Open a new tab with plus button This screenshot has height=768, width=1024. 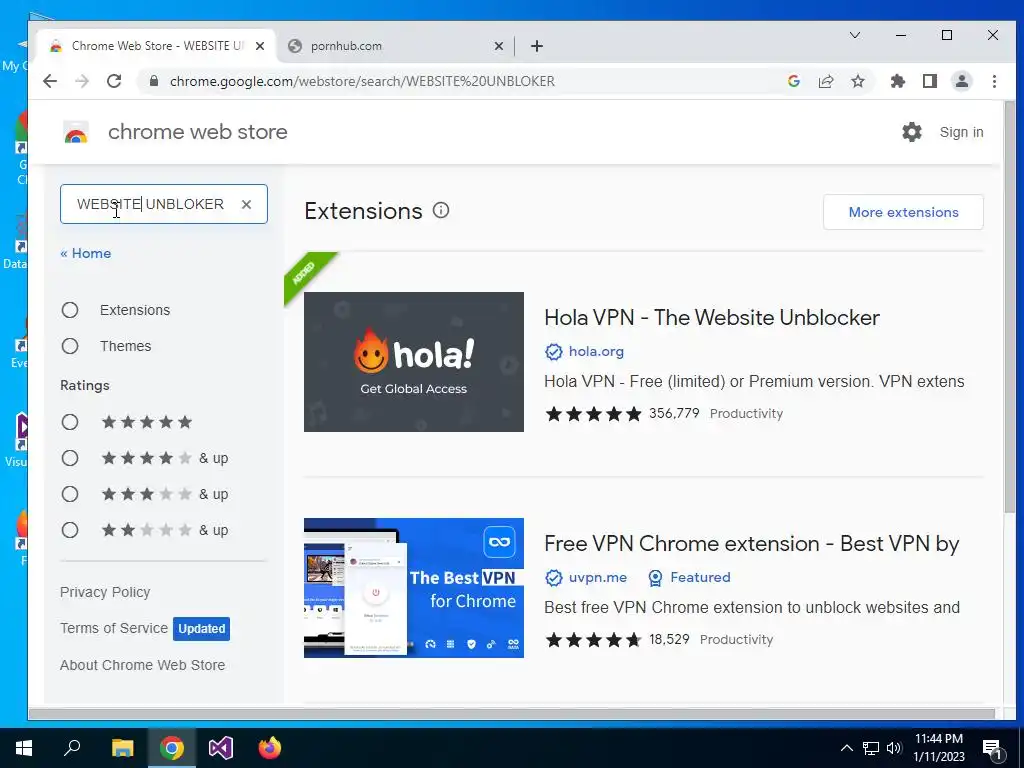537,46
